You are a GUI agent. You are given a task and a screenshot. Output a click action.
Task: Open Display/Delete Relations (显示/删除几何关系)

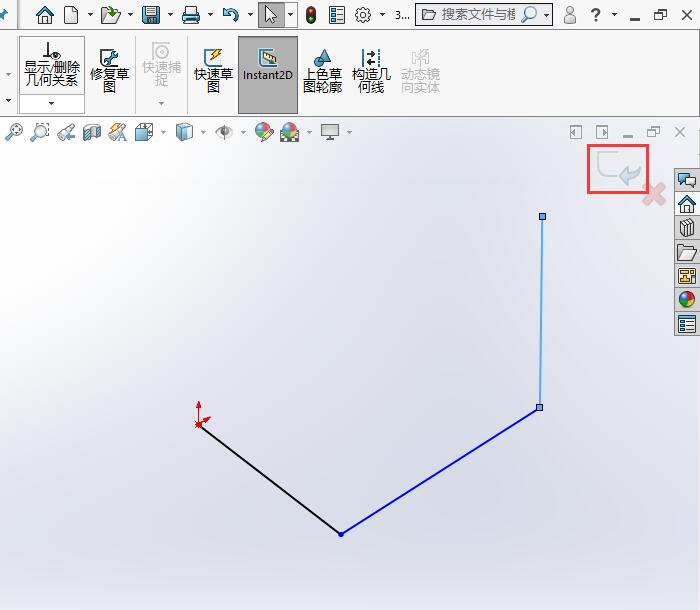52,65
